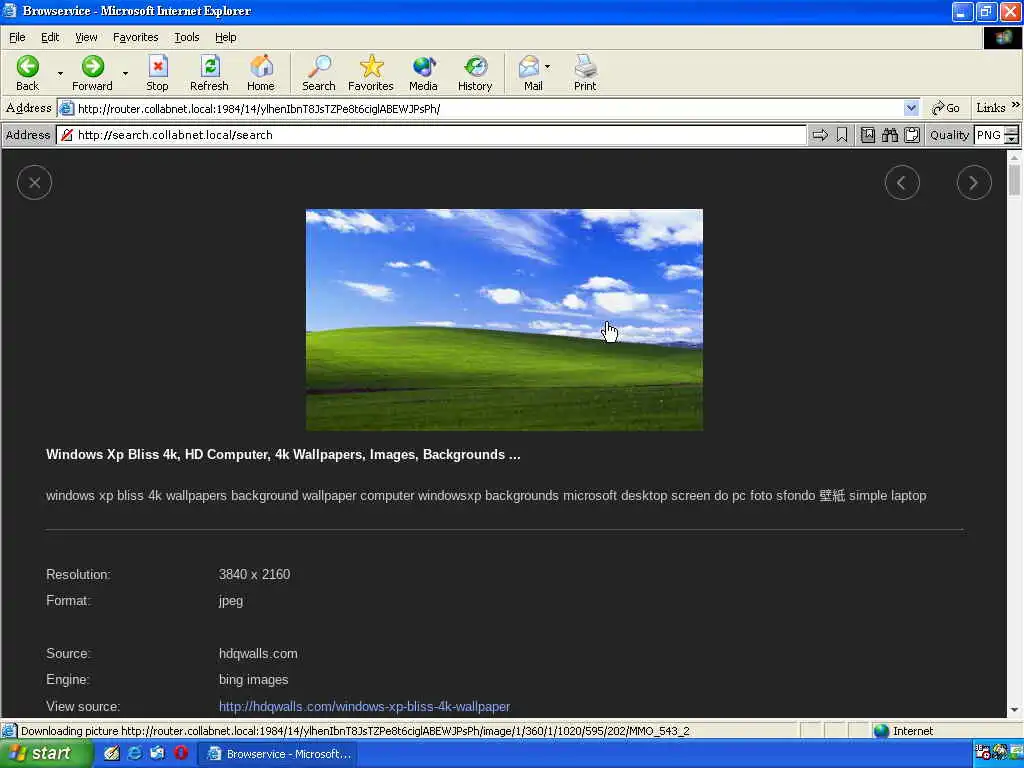Screen dimensions: 1024x768
Task: Click engine value 'bing images'
Action: [253, 680]
